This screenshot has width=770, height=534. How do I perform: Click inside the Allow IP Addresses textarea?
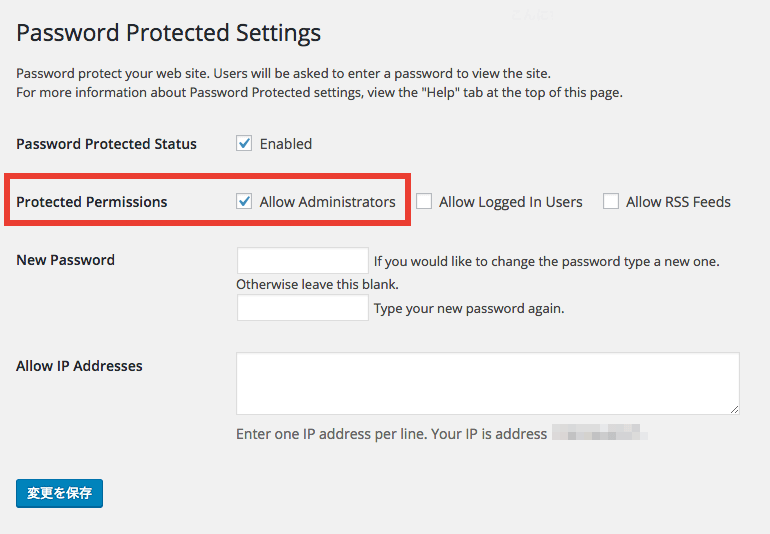point(488,383)
